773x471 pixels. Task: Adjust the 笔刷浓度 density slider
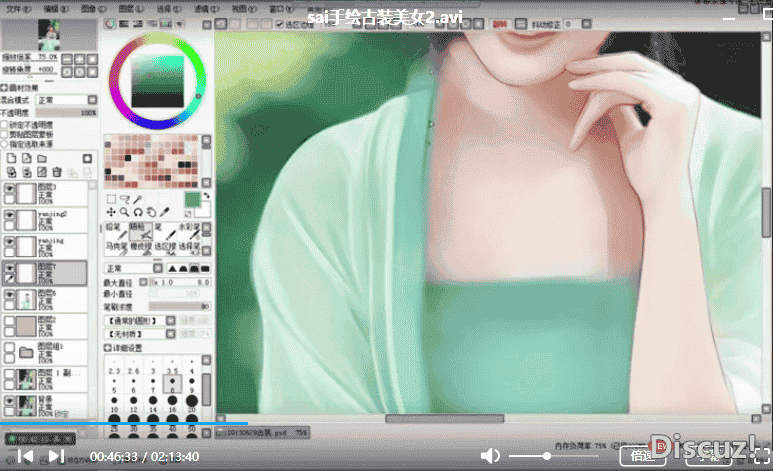[179, 306]
